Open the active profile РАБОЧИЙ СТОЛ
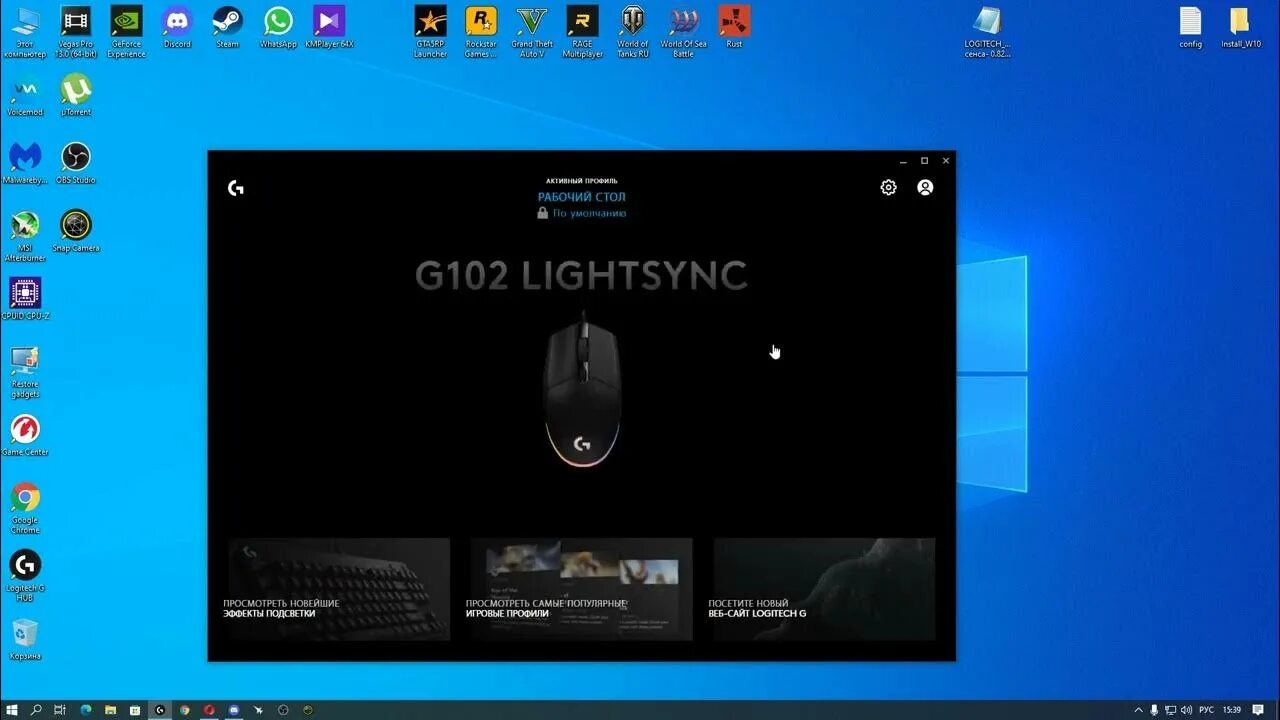Screen dimensions: 1280x720 582,197
